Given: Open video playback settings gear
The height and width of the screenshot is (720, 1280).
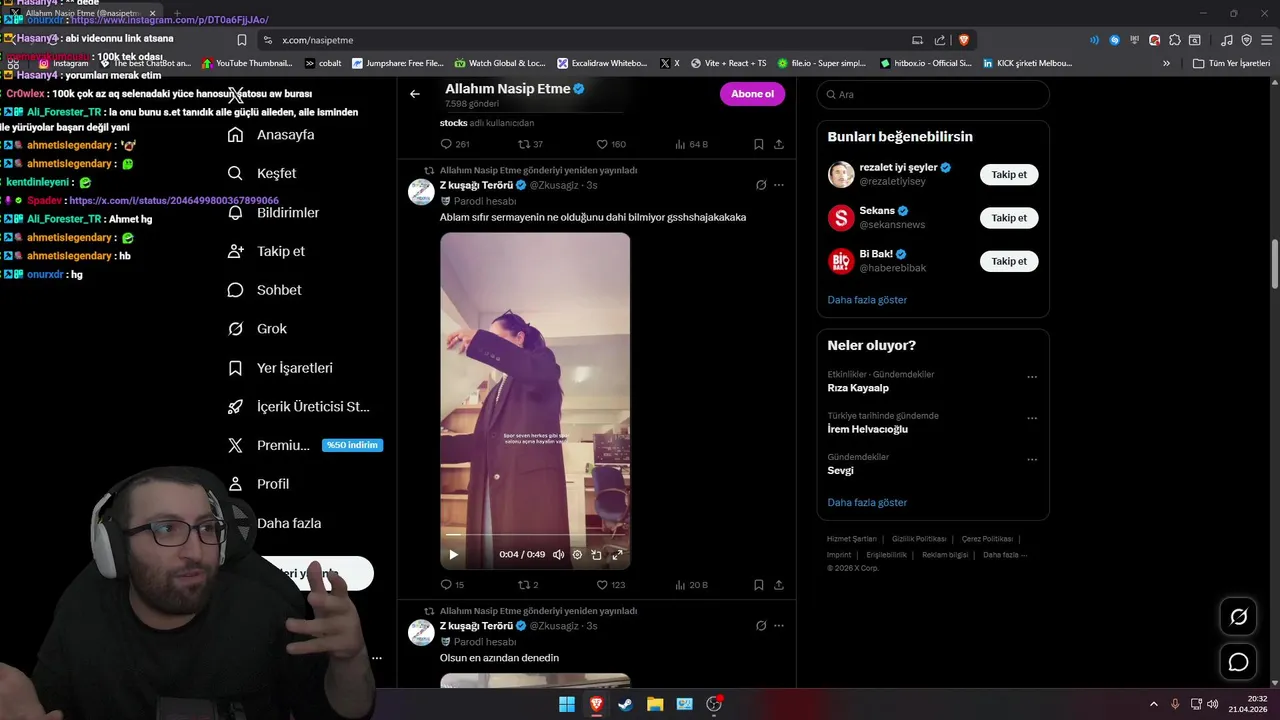Looking at the screenshot, I should [x=577, y=554].
